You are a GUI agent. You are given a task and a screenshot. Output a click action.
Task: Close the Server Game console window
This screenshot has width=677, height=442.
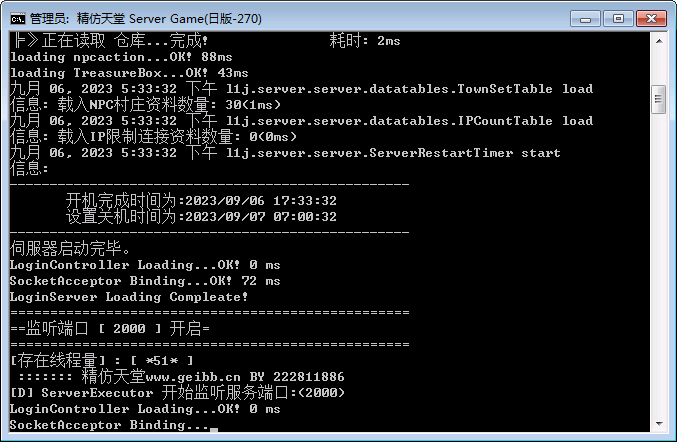(x=651, y=19)
